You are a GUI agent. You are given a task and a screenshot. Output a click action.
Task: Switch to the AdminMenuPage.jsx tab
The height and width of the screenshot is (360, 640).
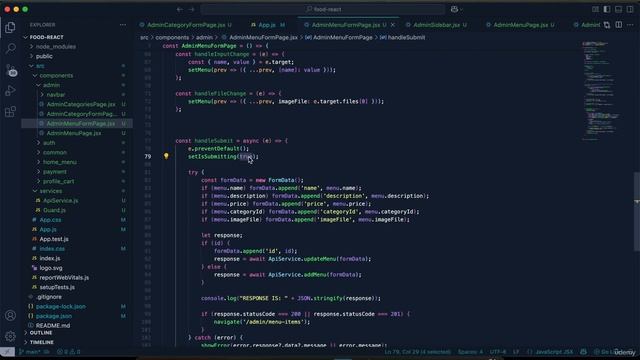pos(520,25)
